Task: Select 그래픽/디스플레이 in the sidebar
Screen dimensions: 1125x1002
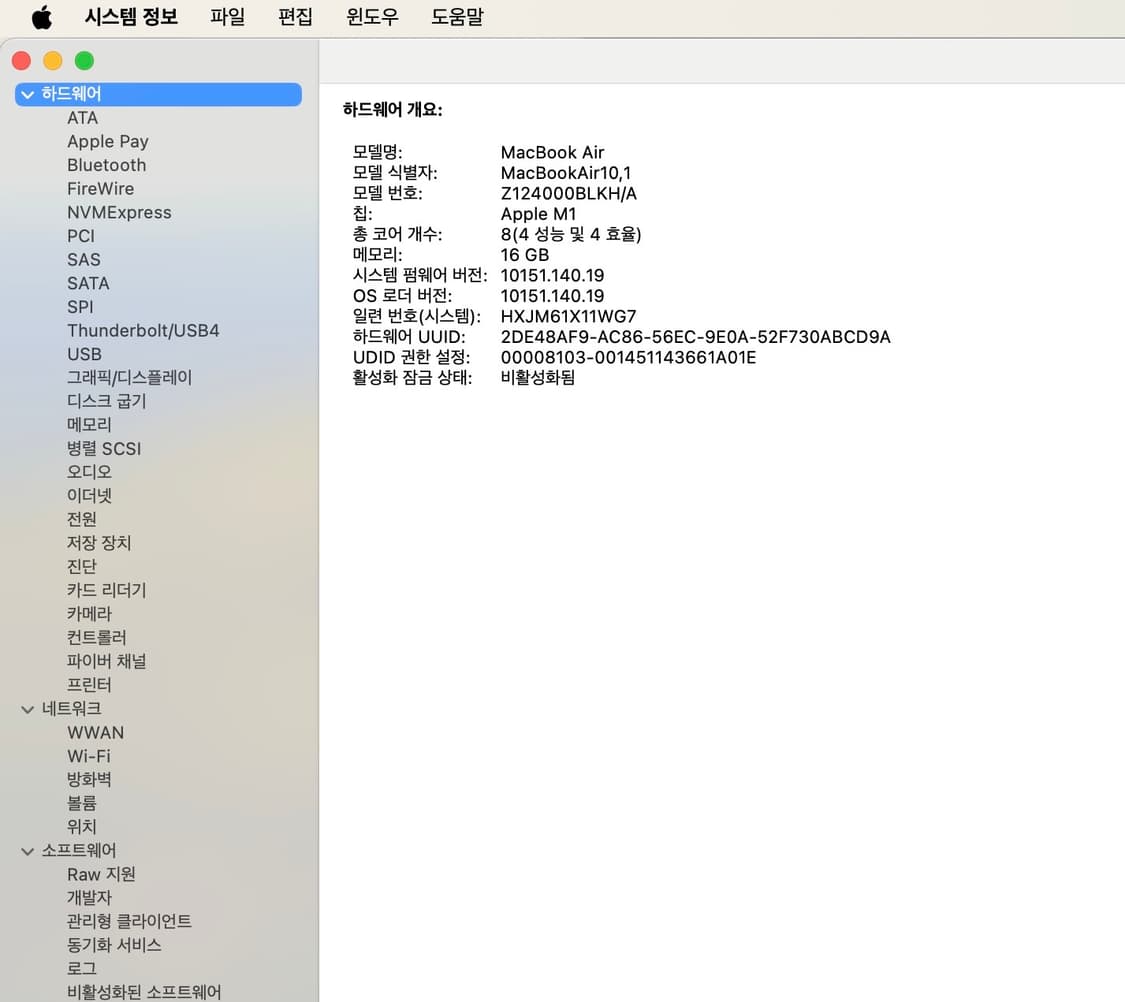Action: (129, 377)
